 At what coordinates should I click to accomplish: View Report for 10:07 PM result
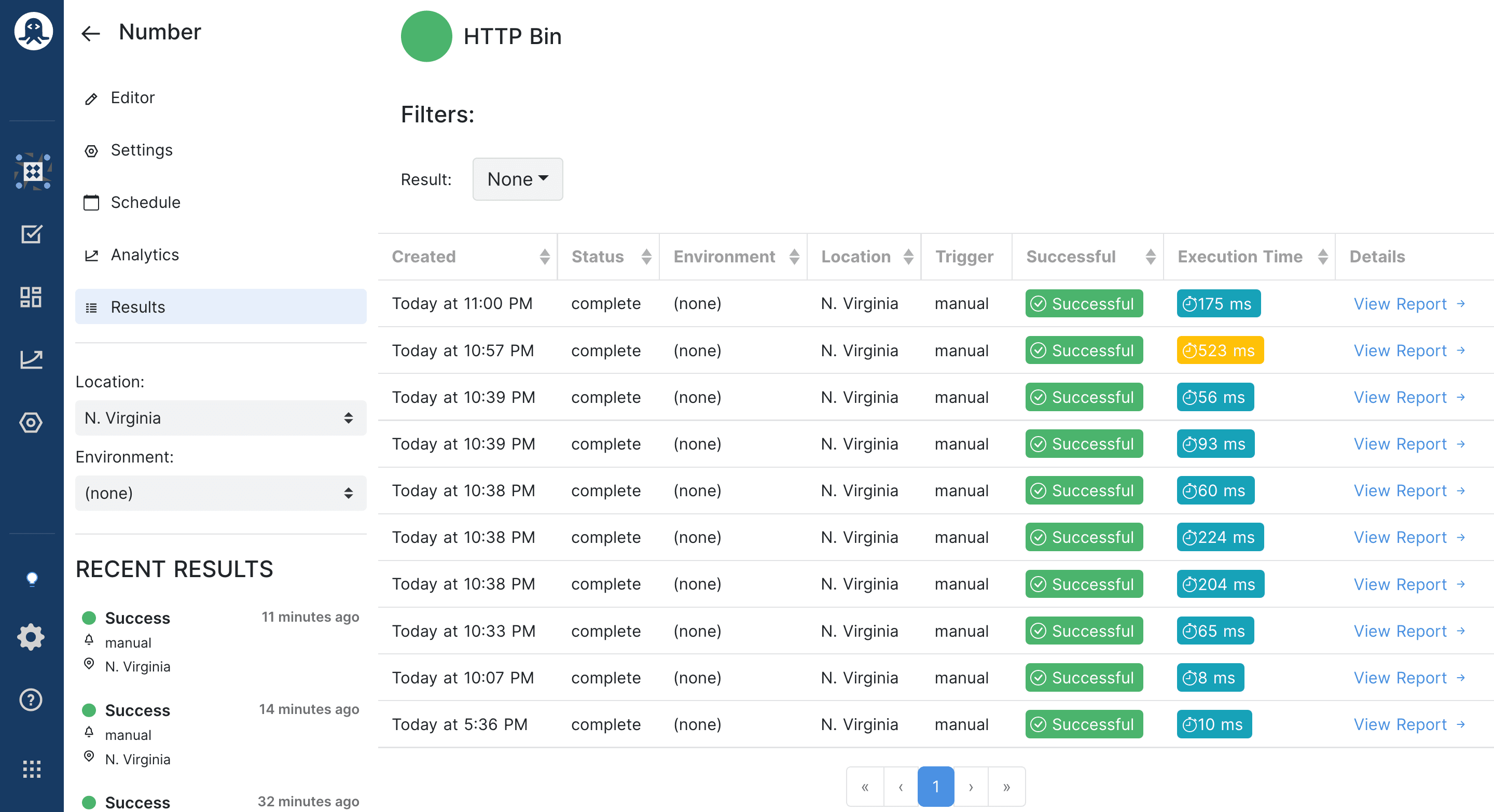tap(1409, 678)
